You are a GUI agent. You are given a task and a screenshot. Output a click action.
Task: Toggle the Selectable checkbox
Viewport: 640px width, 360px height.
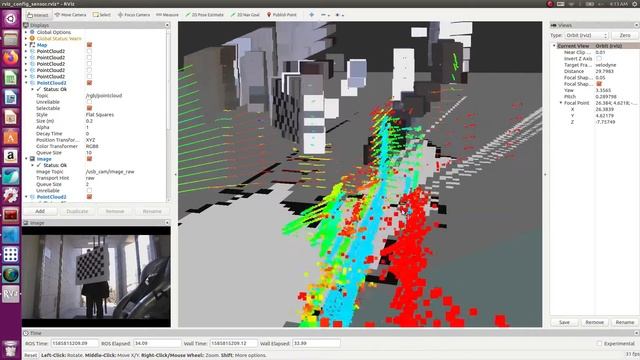coord(89,108)
